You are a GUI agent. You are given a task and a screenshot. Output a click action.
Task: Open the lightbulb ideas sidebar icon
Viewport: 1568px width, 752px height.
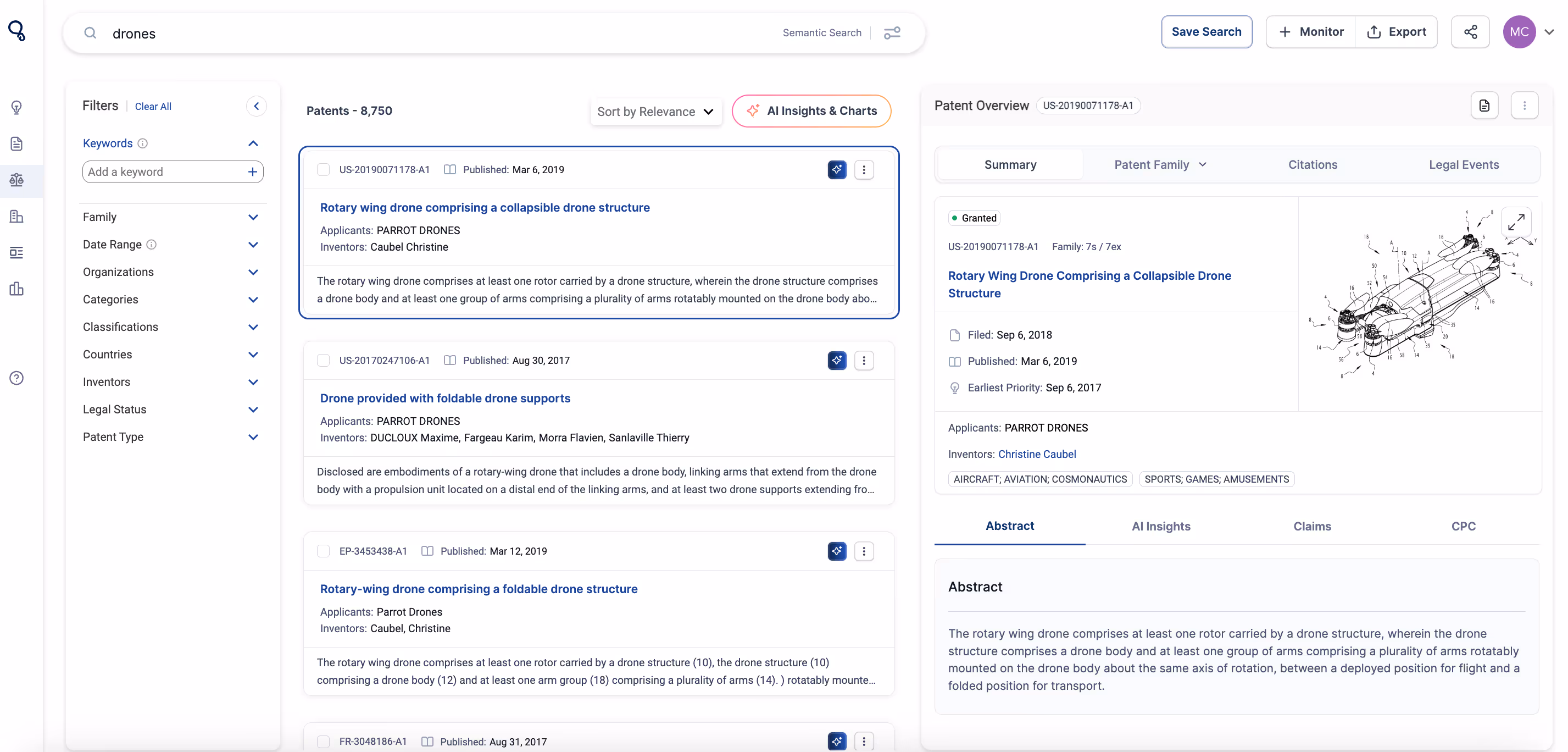(x=16, y=107)
